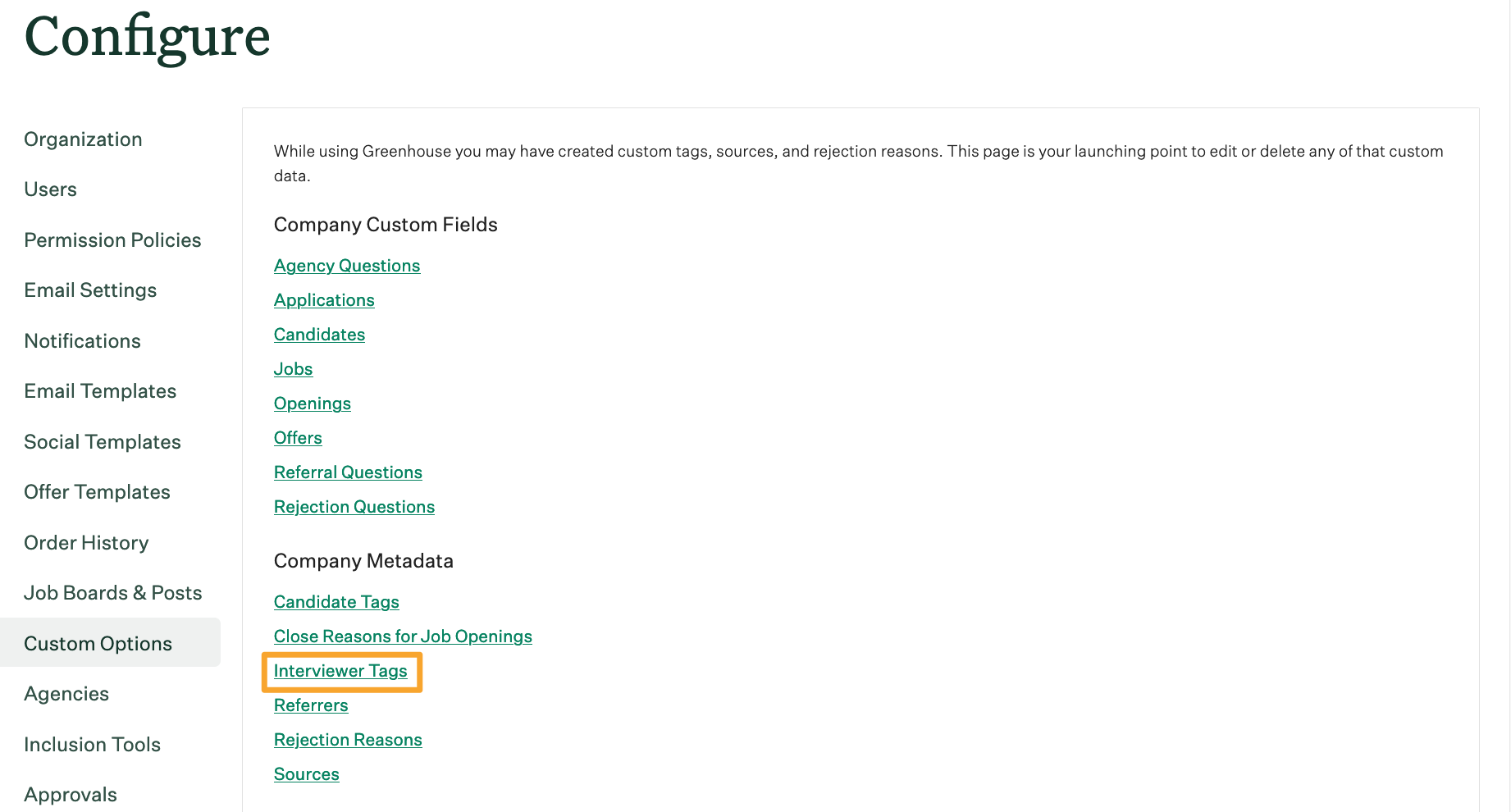Follow the Referrers metadata link

311,705
